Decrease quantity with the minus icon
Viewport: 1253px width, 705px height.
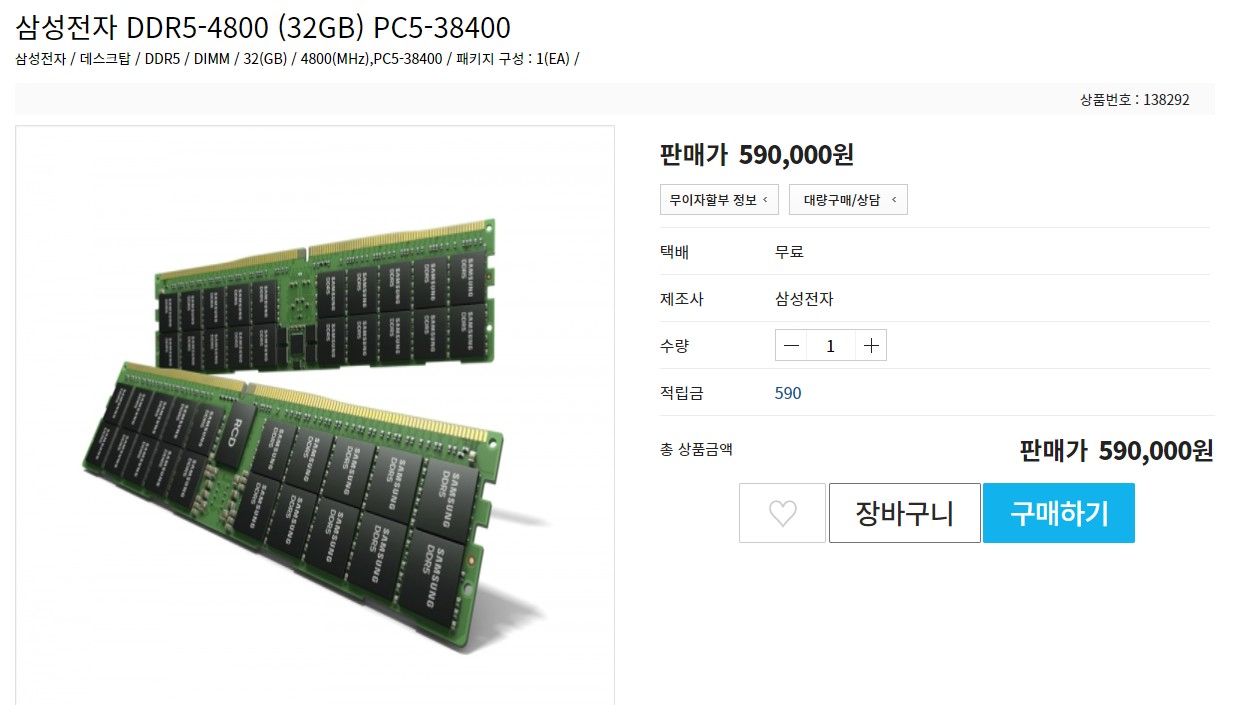(792, 346)
